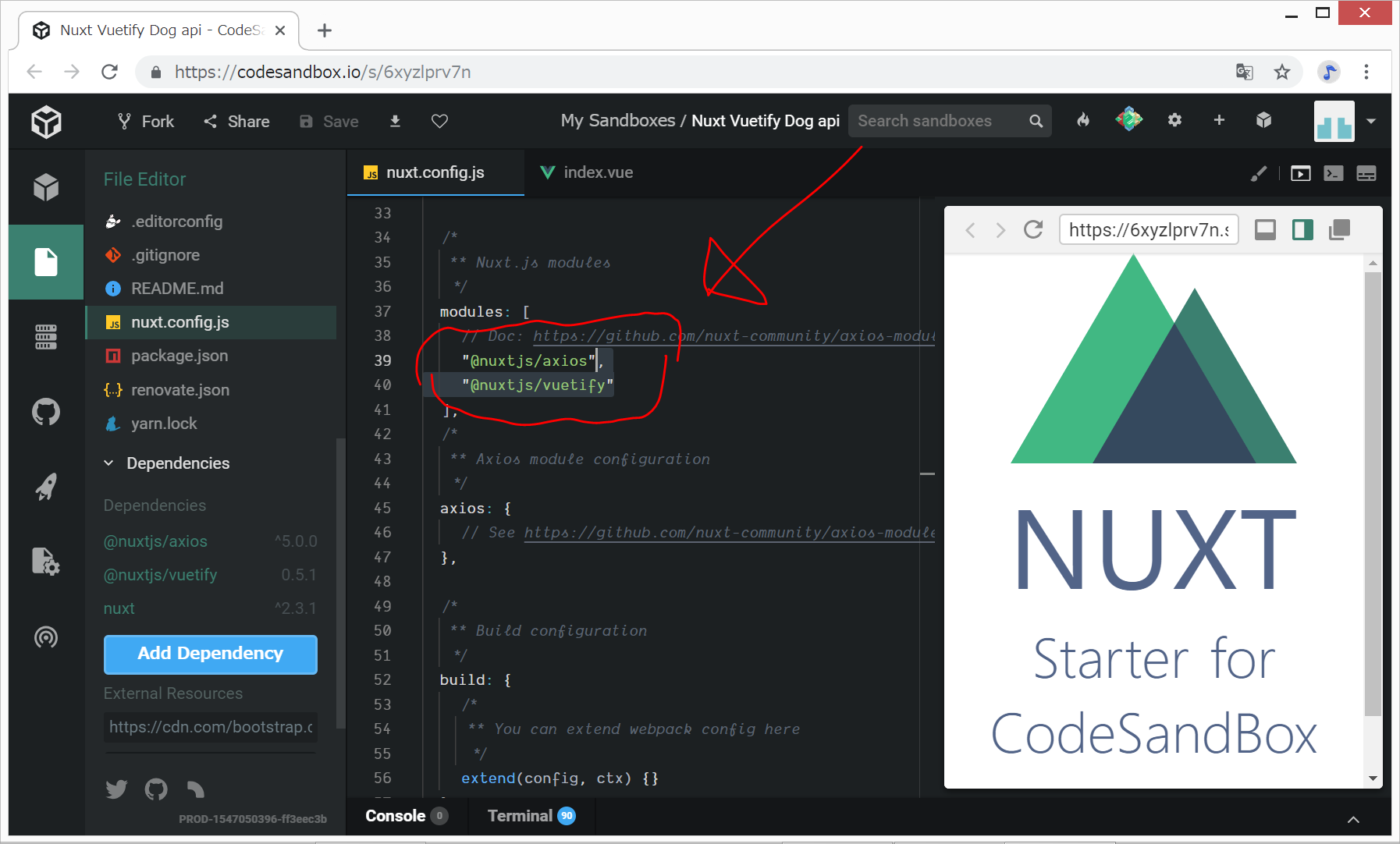1400x844 pixels.
Task: Open the Live session broadcast icon
Action: pos(46,637)
